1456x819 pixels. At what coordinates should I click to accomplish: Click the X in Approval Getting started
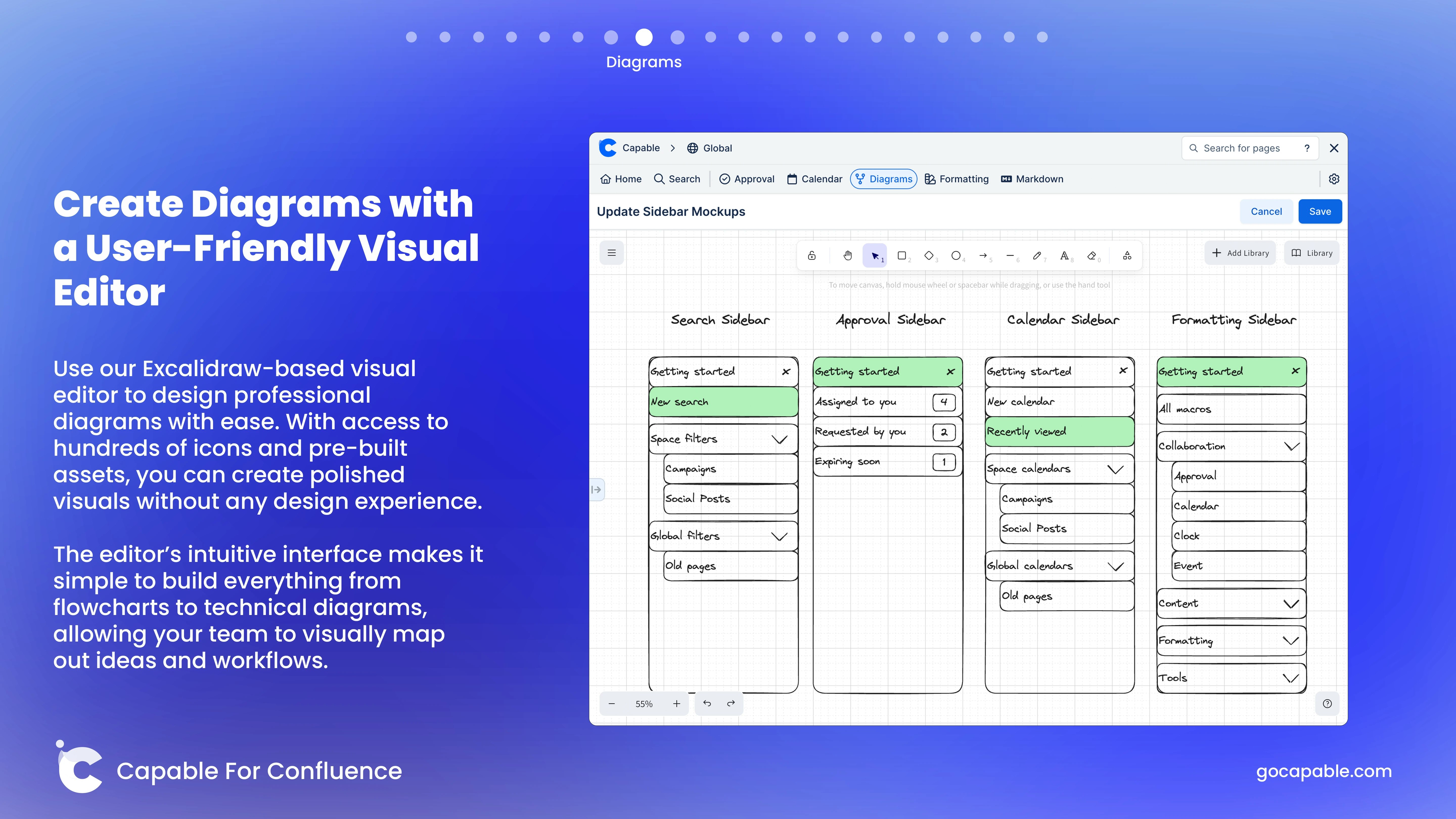[951, 371]
